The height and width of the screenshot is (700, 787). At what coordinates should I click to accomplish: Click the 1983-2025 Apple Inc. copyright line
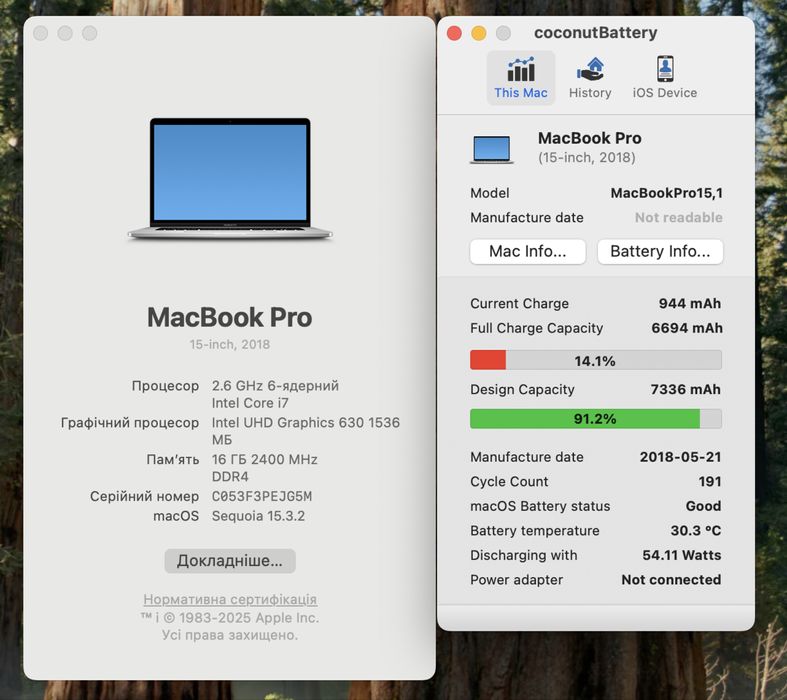230,618
